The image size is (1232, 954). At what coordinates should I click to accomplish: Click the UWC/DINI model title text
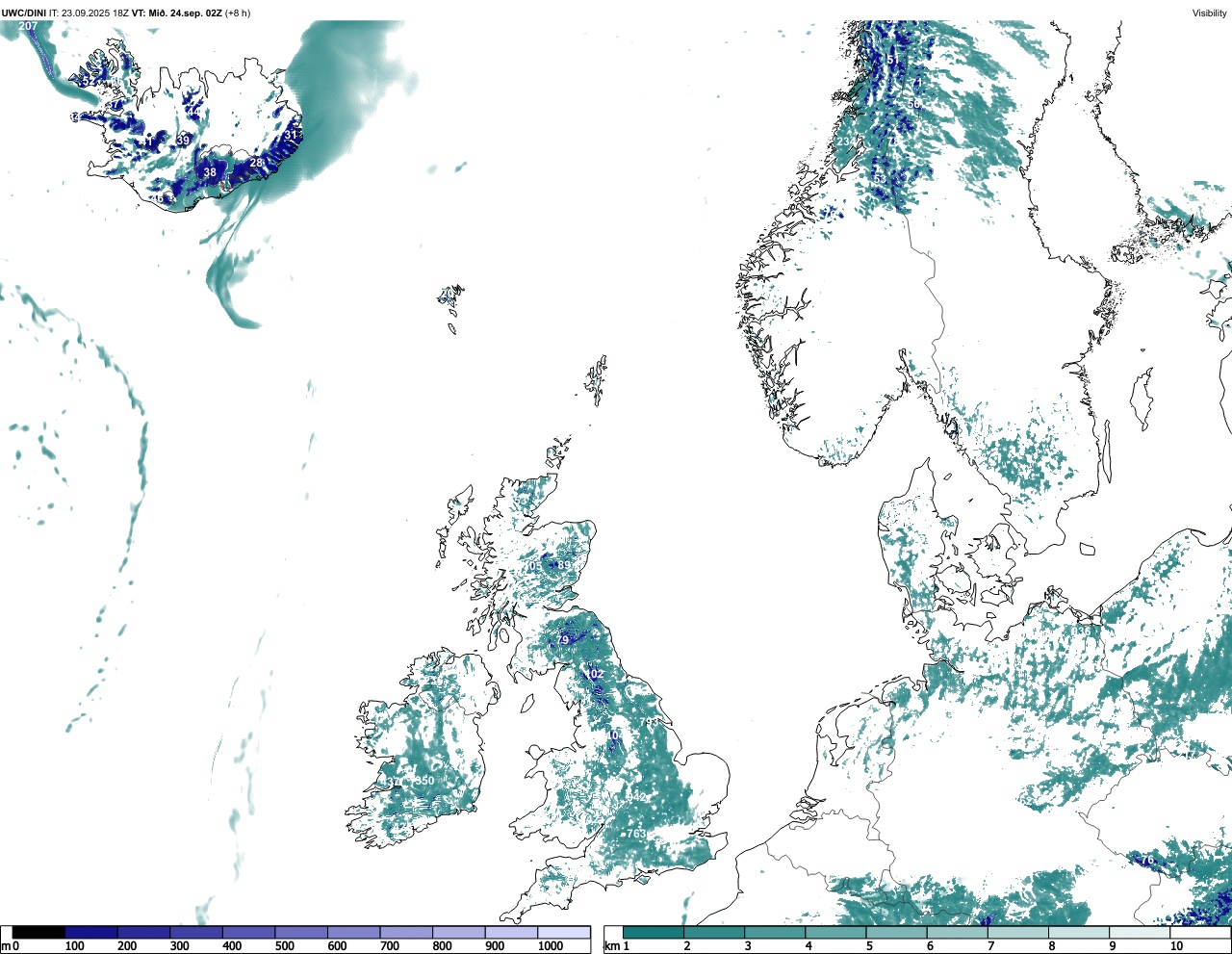tap(23, 13)
